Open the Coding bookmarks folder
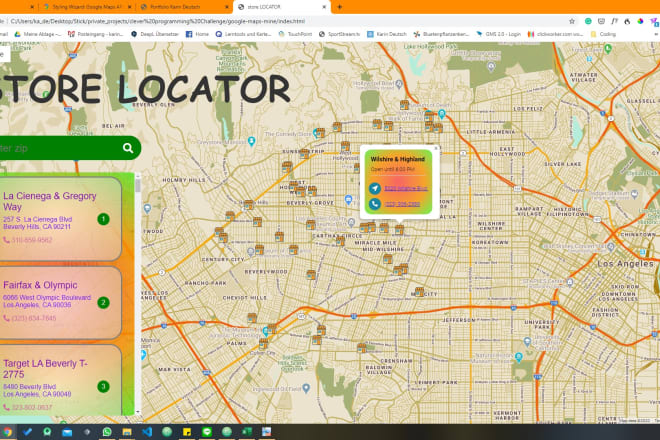This screenshot has height=440, width=660. pyautogui.click(x=603, y=34)
